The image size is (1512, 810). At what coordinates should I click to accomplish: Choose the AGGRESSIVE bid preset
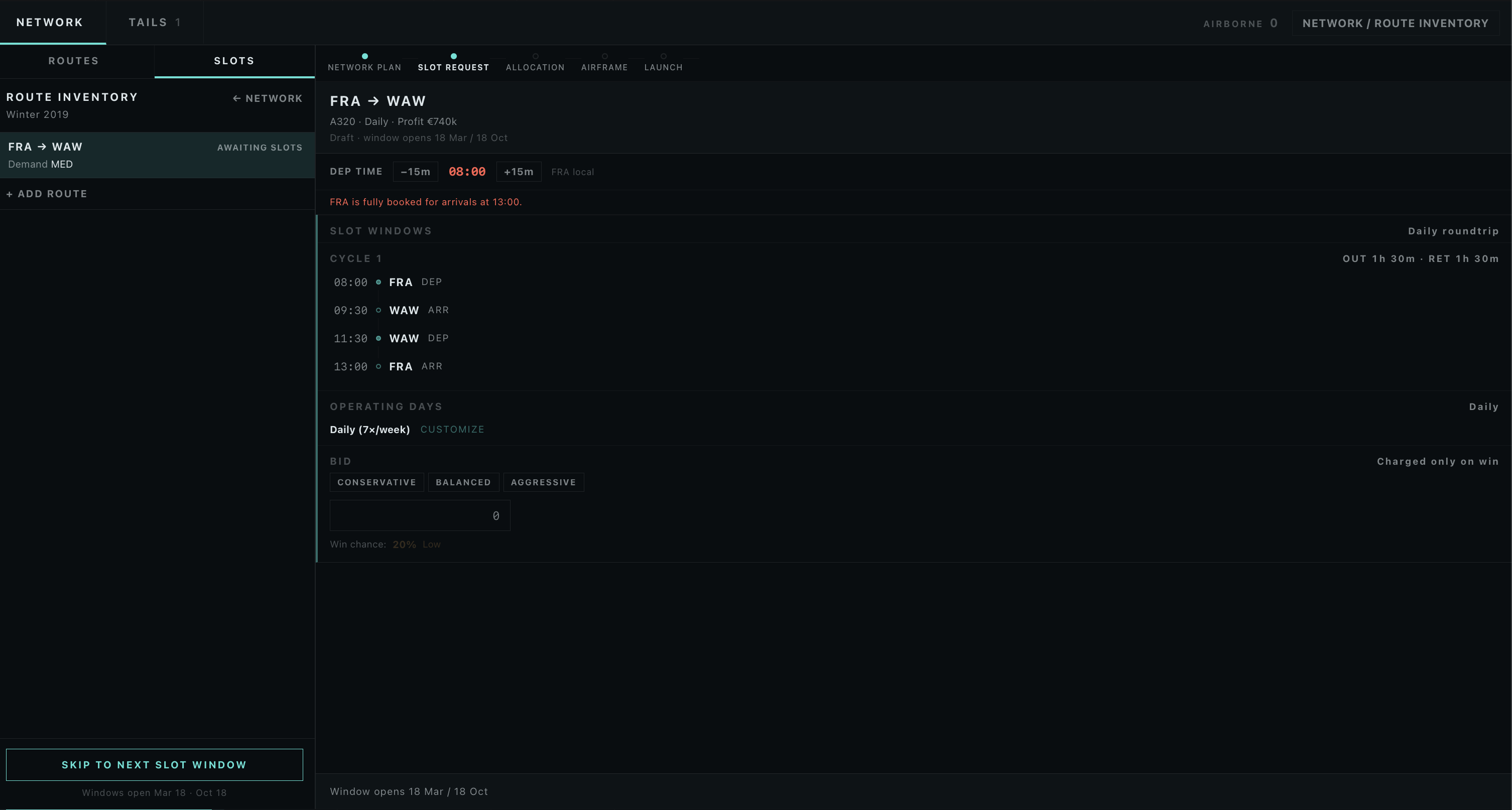pos(544,482)
